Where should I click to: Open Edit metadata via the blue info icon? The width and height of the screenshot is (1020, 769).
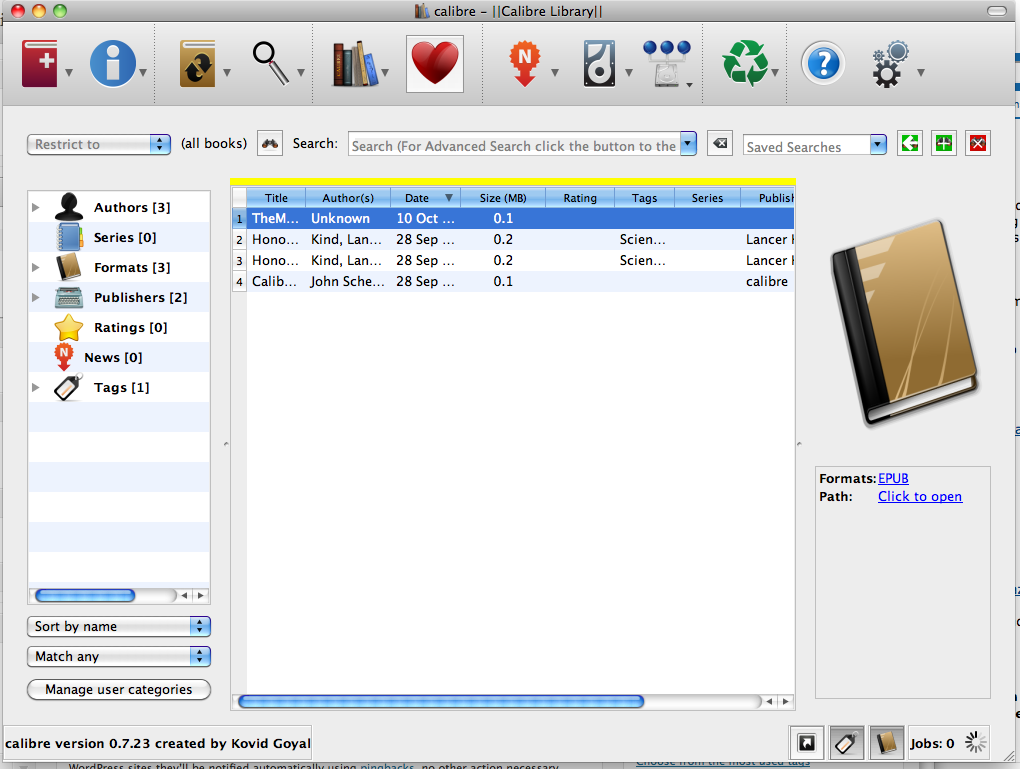[x=113, y=63]
